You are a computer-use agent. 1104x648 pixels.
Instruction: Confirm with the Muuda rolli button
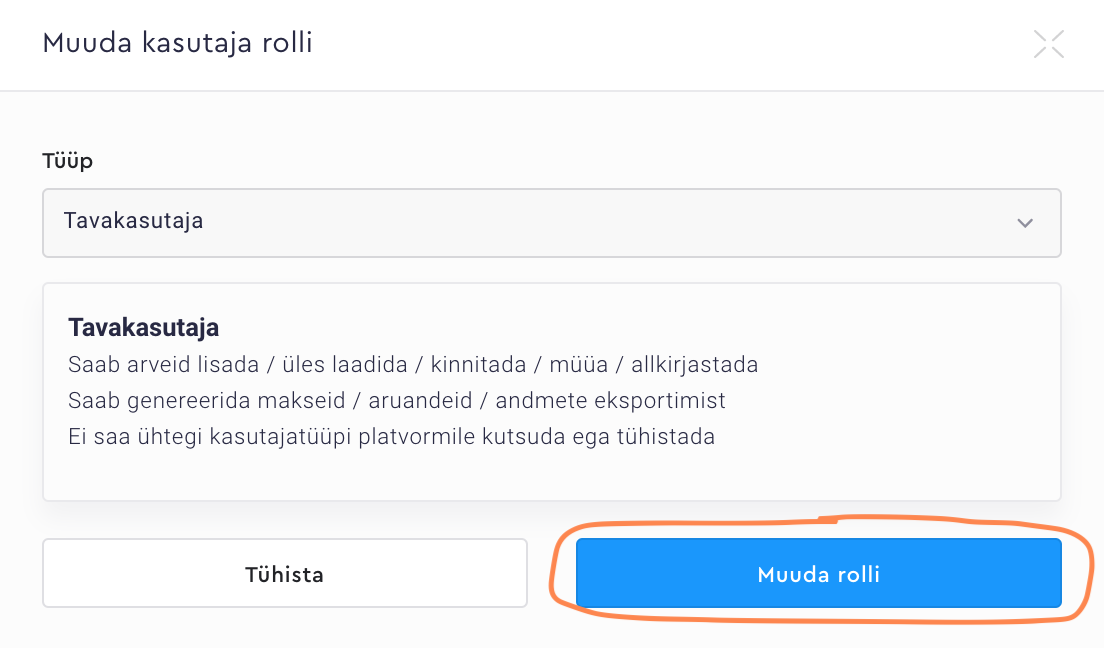coord(818,574)
